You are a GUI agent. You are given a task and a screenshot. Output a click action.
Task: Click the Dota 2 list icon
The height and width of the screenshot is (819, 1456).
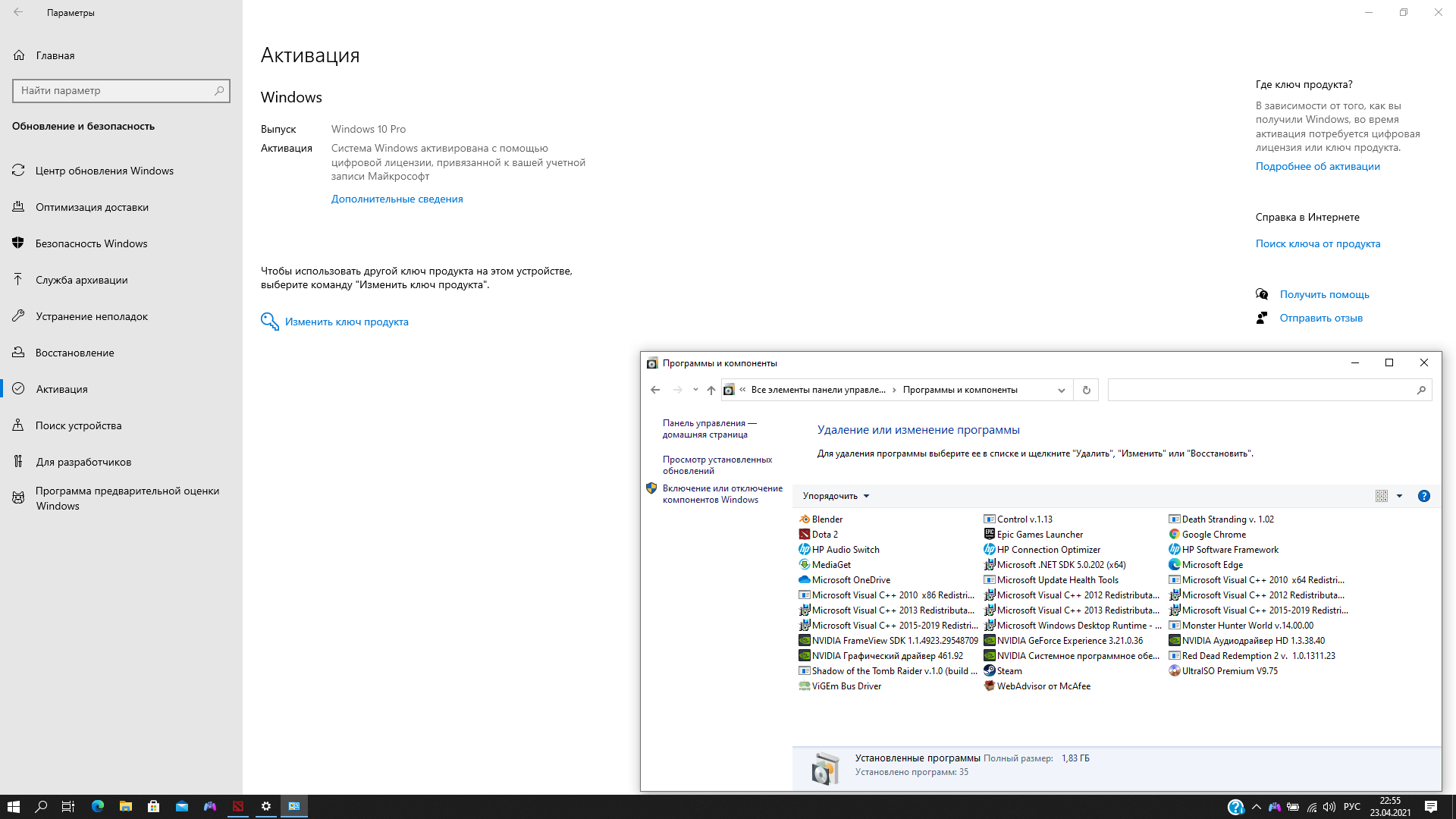805,535
